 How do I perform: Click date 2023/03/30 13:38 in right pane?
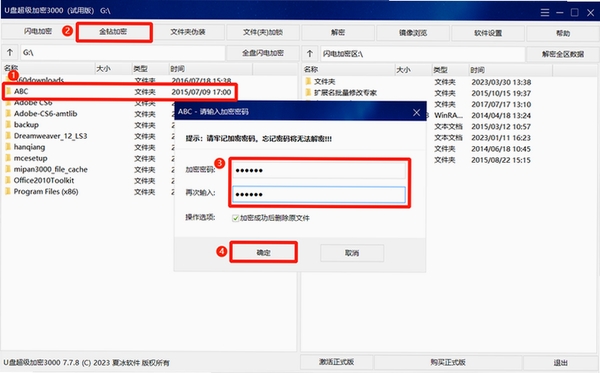click(501, 82)
